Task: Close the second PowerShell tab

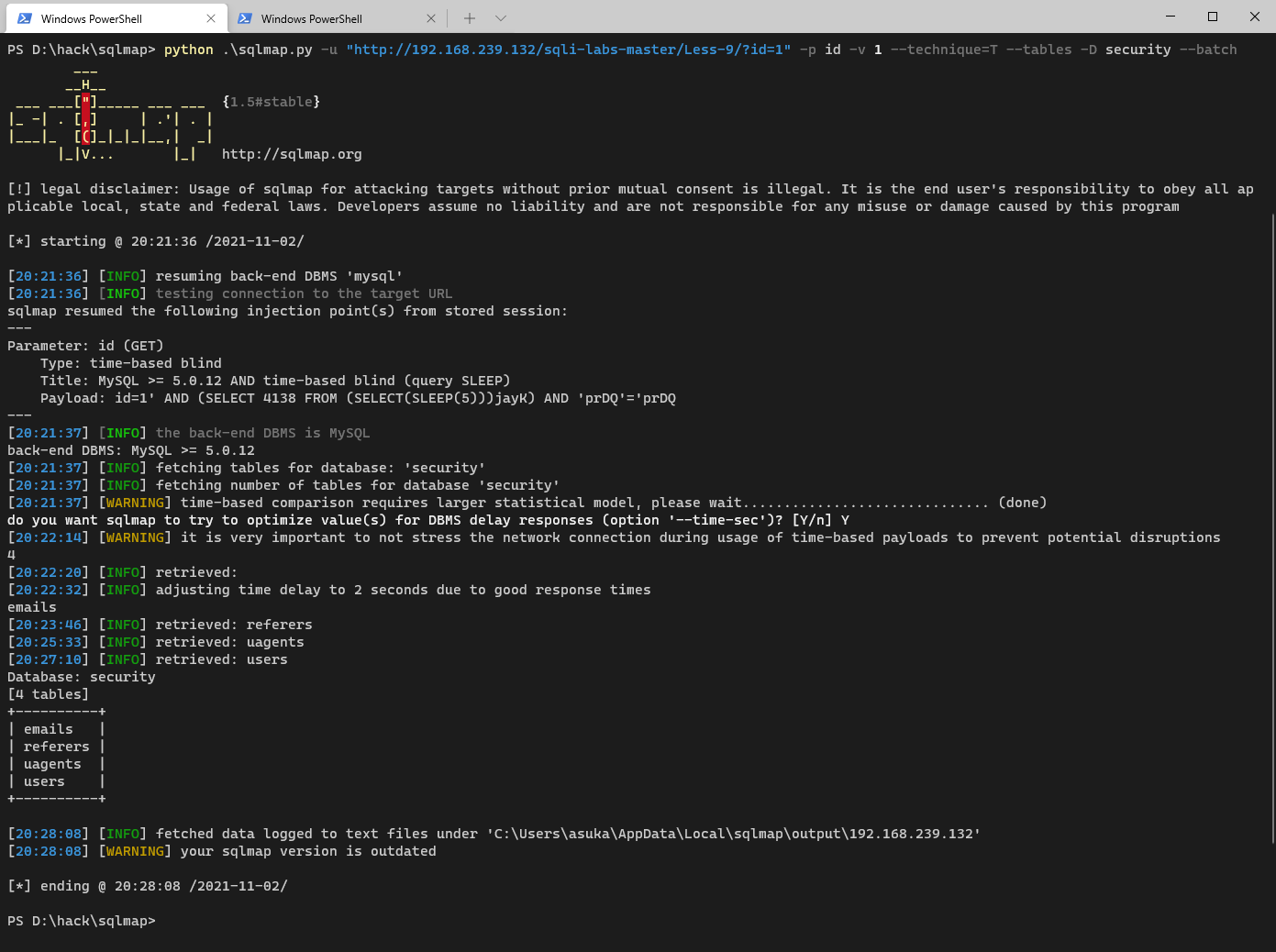Action: (x=431, y=18)
